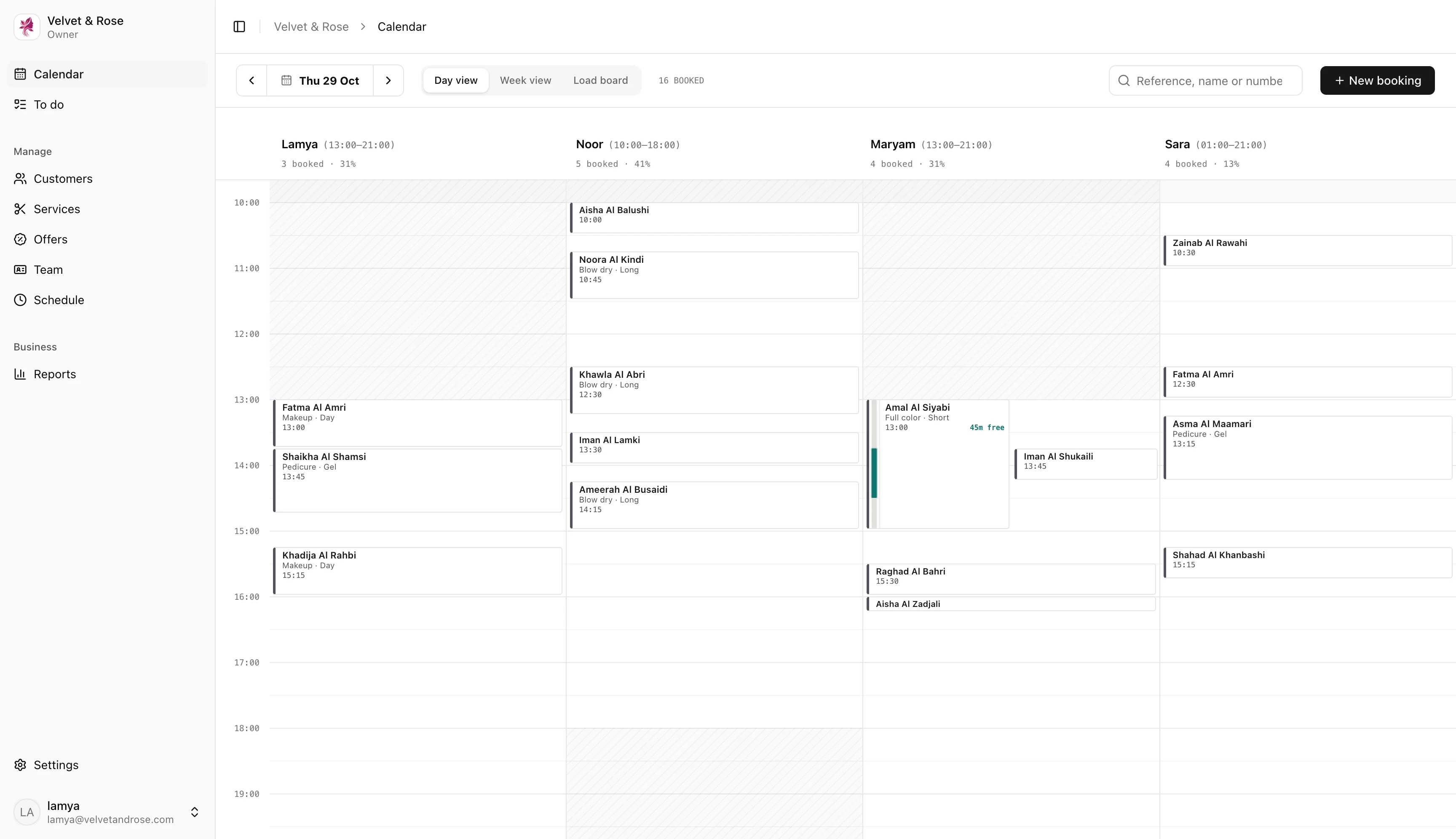Open Services with scissors icon

(107, 209)
